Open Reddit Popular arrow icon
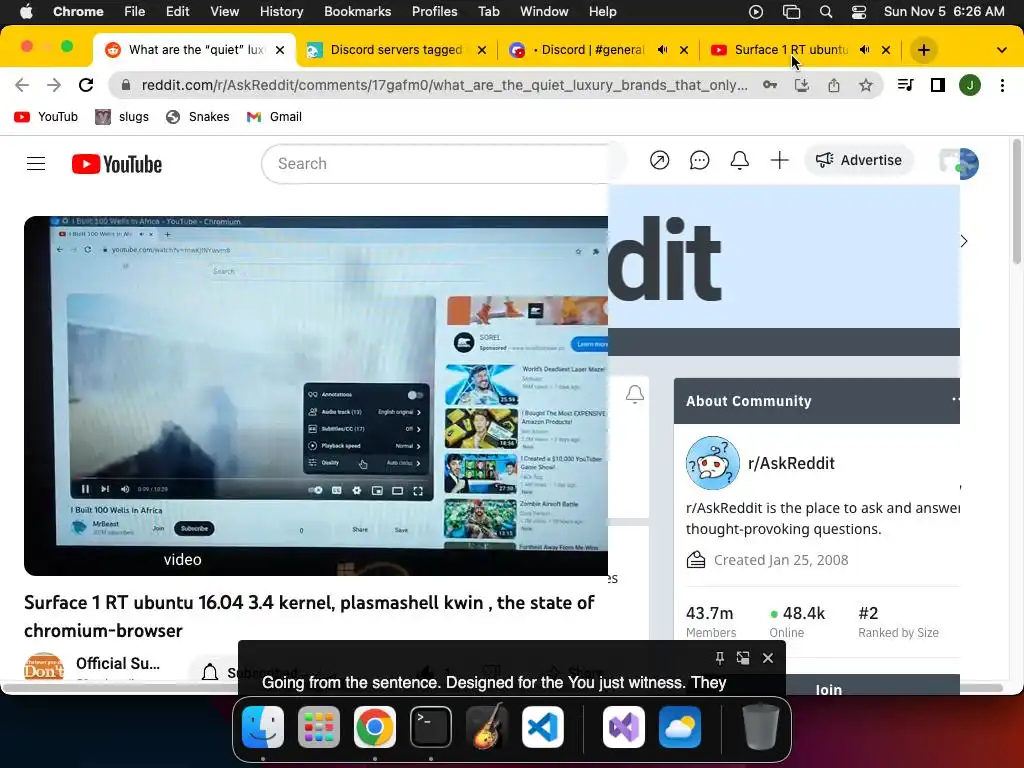The height and width of the screenshot is (768, 1024). click(x=660, y=160)
